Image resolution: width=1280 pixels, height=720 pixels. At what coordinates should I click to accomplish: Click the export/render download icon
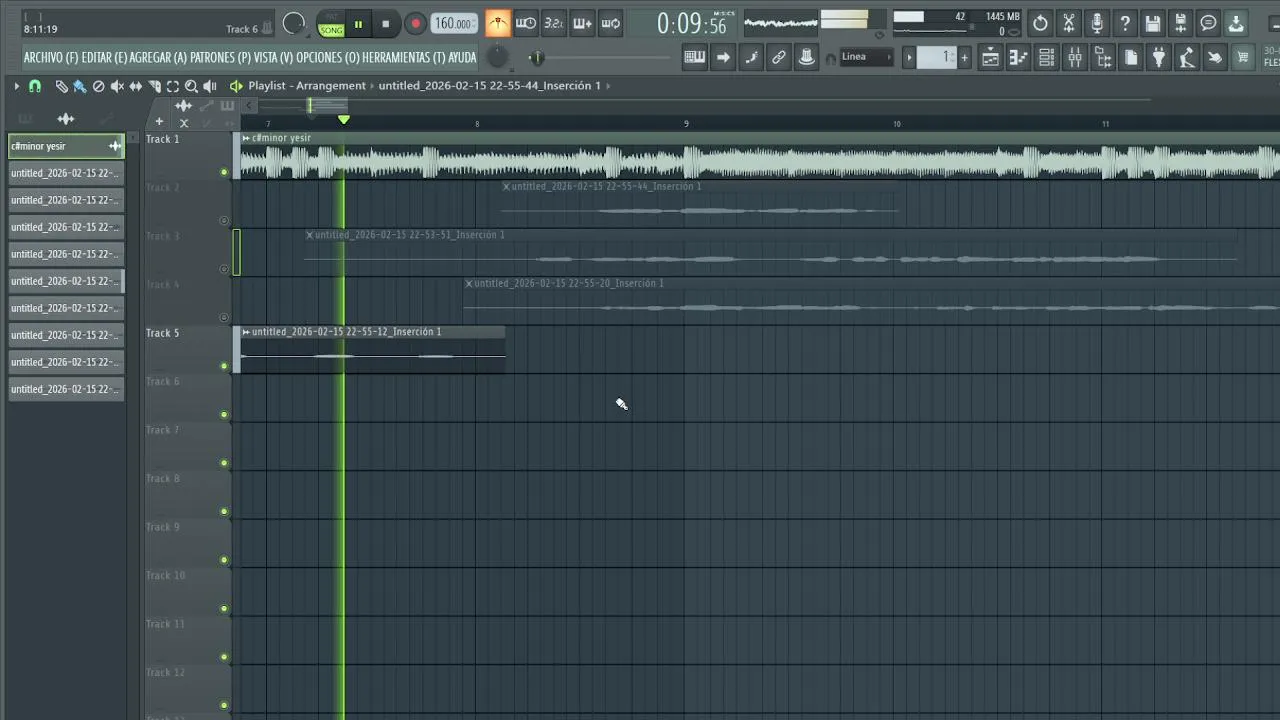[1236, 23]
